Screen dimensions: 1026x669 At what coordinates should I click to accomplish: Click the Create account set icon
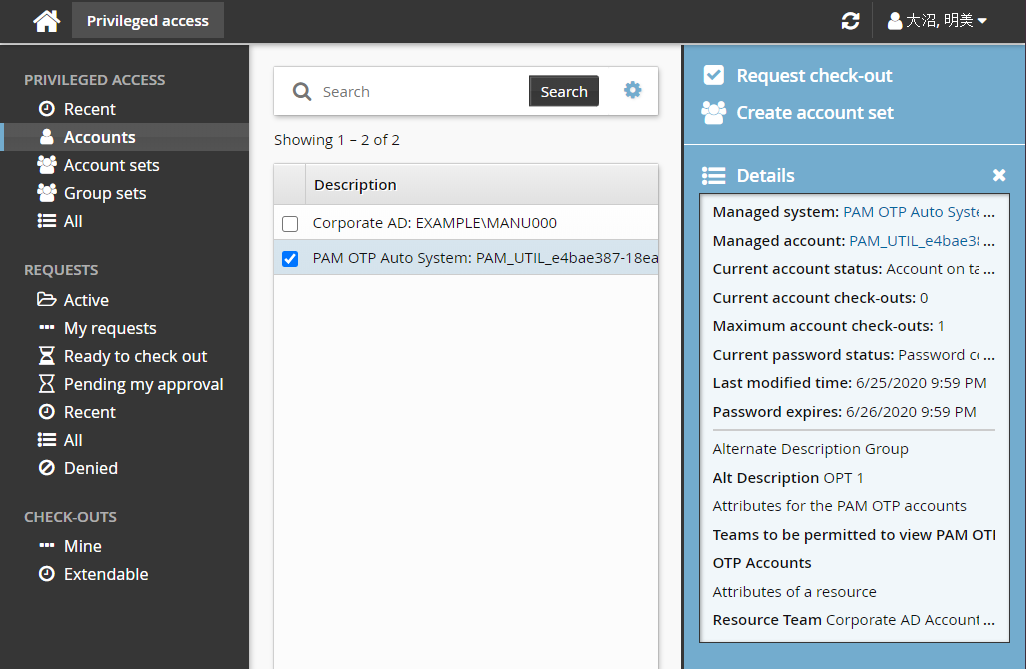[713, 112]
